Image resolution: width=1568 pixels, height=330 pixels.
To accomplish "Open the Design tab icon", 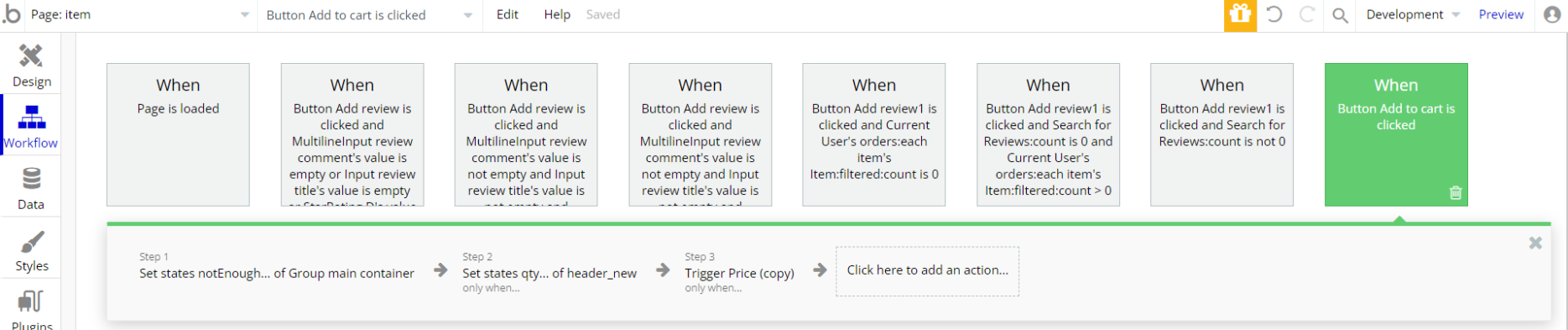I will tap(31, 56).
